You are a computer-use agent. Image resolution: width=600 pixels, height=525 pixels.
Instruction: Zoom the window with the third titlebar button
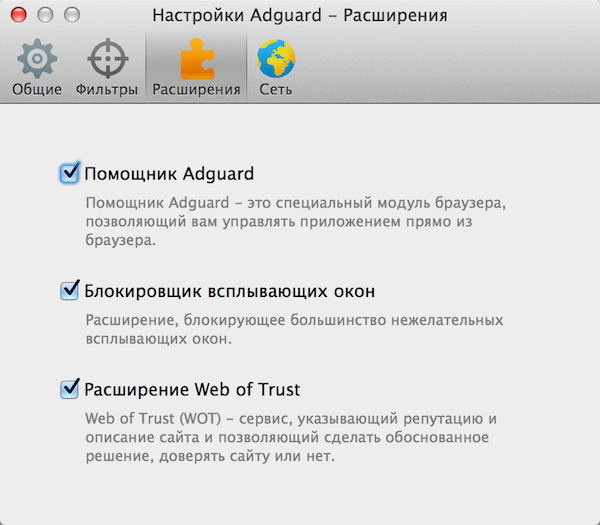pos(72,15)
